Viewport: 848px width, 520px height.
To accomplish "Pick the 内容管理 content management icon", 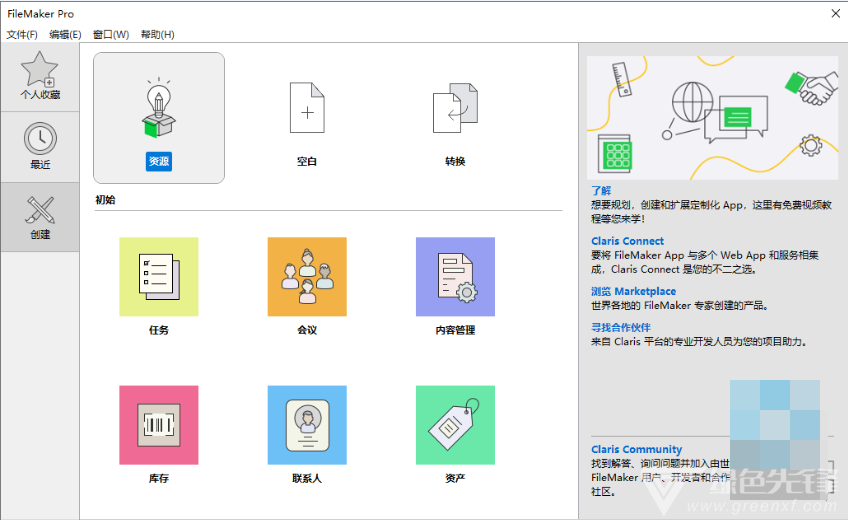I will click(x=455, y=276).
